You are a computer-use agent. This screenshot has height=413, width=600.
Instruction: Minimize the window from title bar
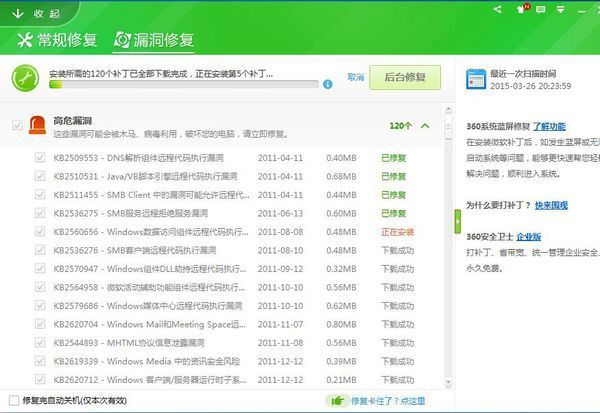582,11
